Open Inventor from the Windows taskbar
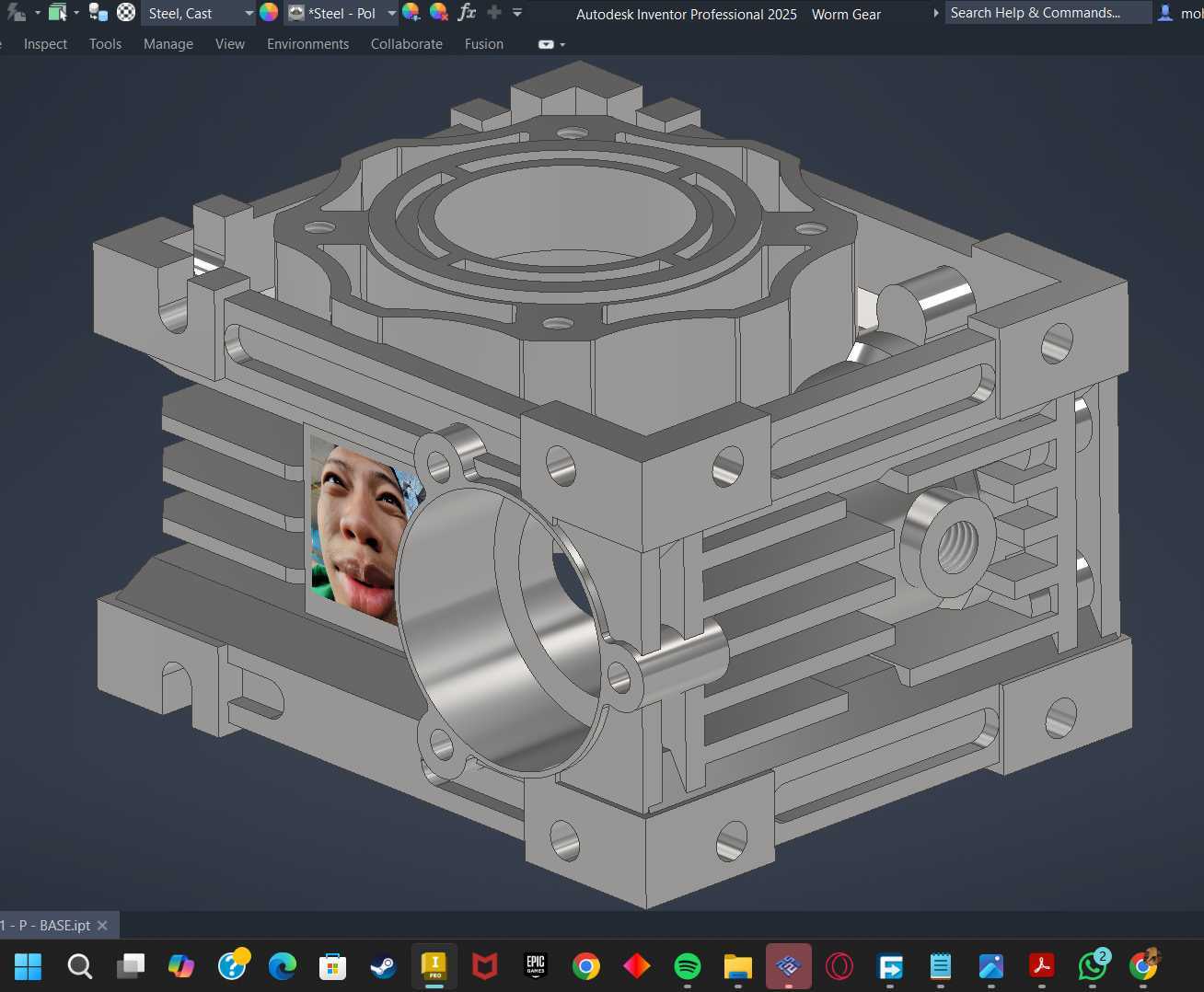This screenshot has height=992, width=1204. tap(434, 966)
